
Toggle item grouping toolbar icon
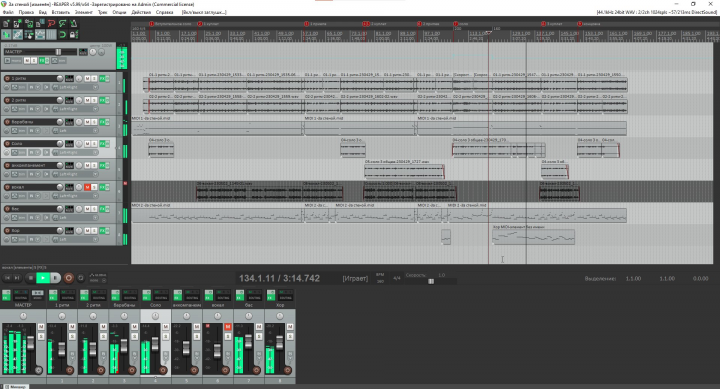(17, 34)
